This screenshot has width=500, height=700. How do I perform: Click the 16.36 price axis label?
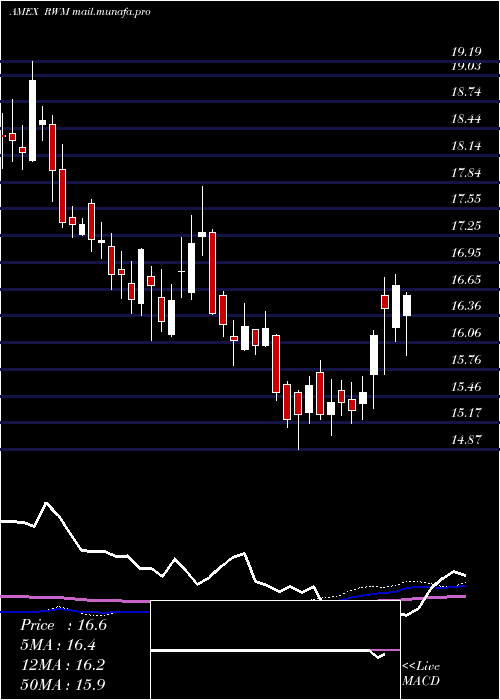point(466,306)
